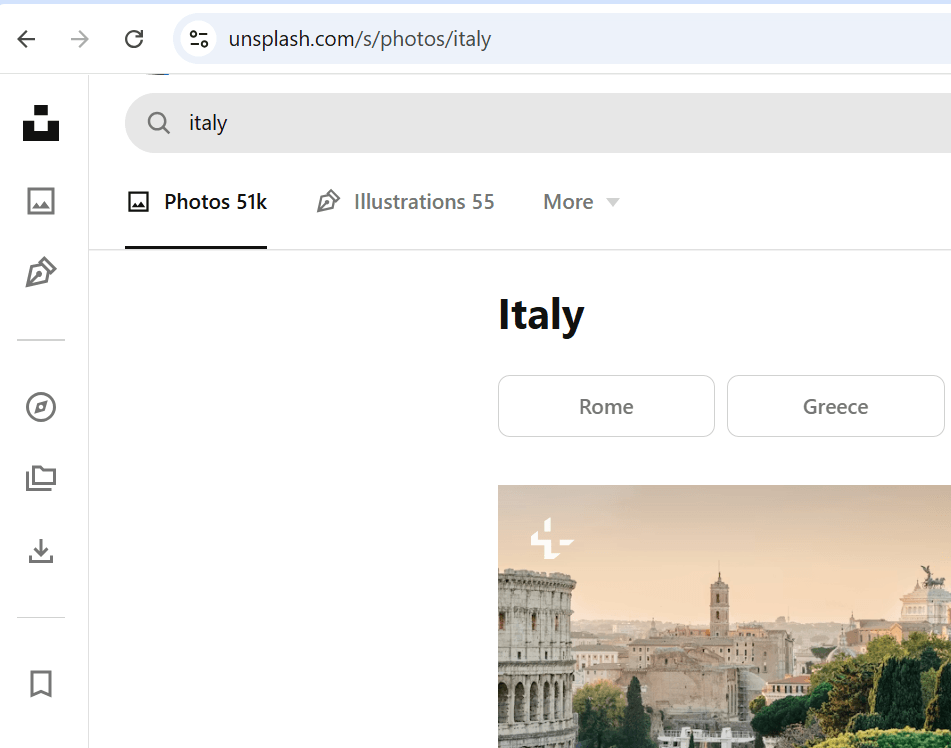Open site settings from the address bar
The width and height of the screenshot is (951, 748).
[x=198, y=39]
